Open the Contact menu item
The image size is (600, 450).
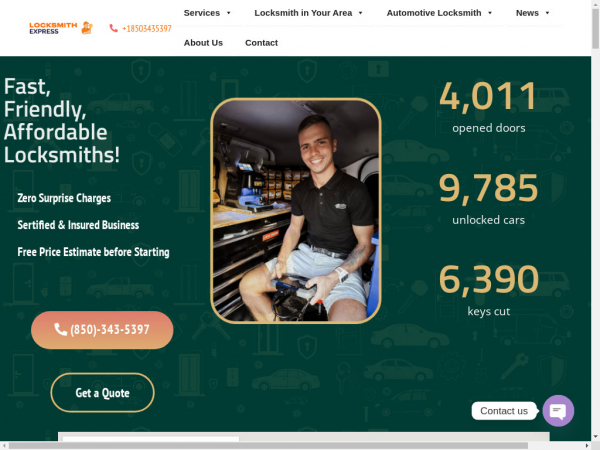point(261,43)
